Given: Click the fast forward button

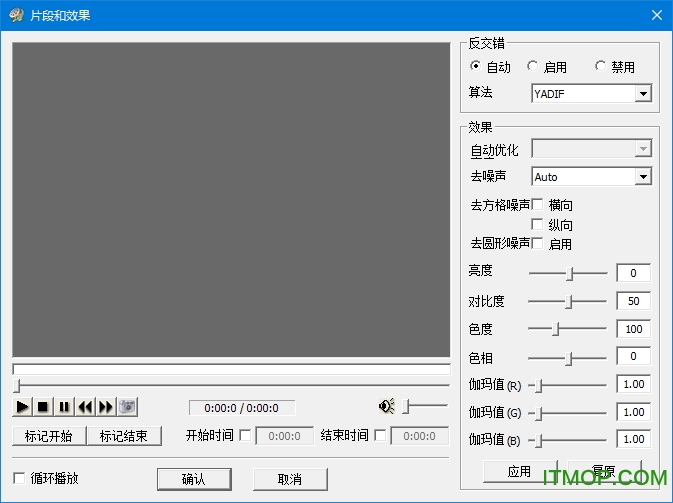Looking at the screenshot, I should tap(106, 406).
